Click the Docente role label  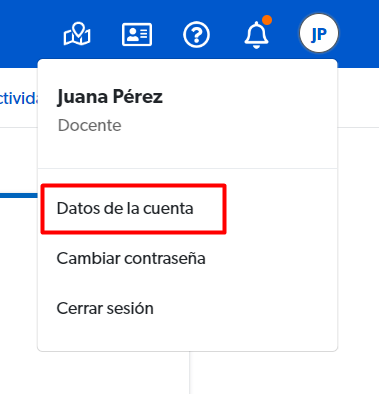[x=90, y=125]
